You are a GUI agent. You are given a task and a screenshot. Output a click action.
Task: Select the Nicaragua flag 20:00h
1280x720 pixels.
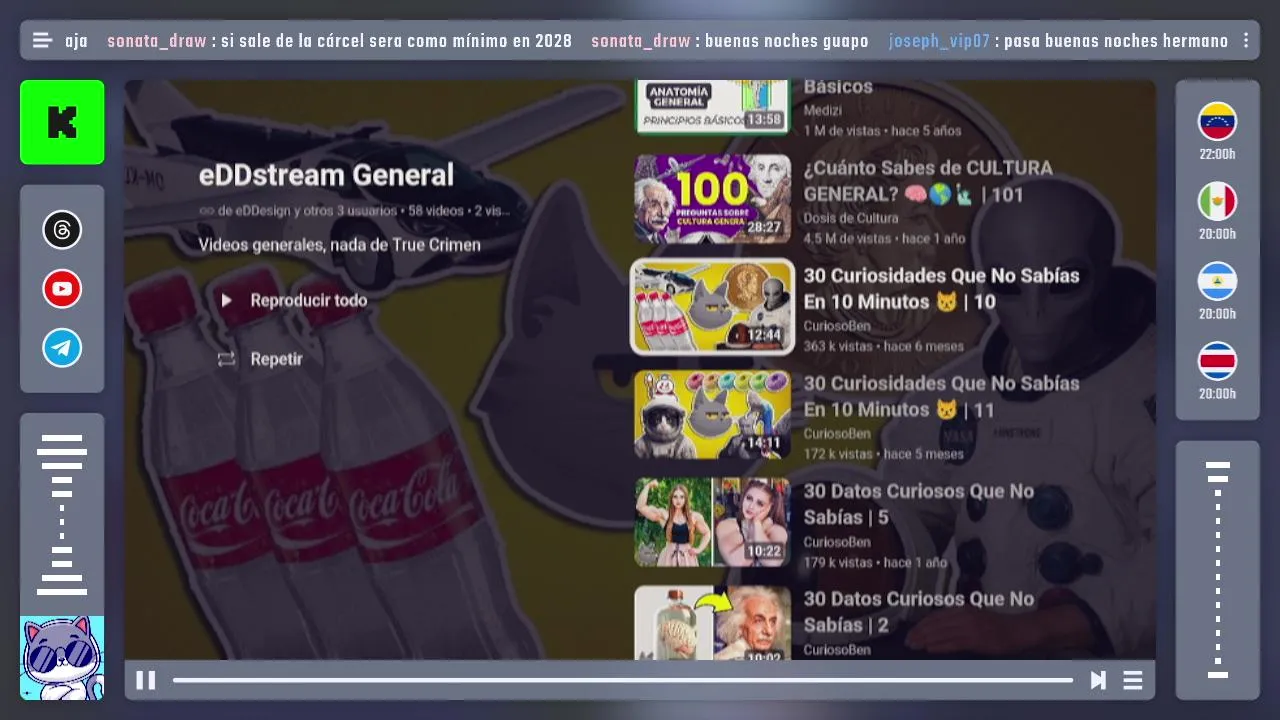[x=1218, y=291]
